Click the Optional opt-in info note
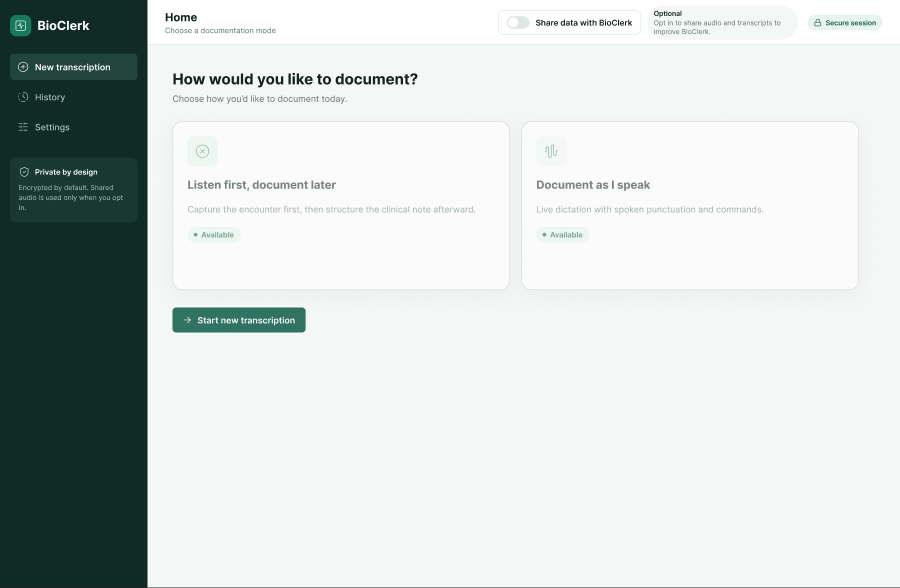 tap(722, 22)
